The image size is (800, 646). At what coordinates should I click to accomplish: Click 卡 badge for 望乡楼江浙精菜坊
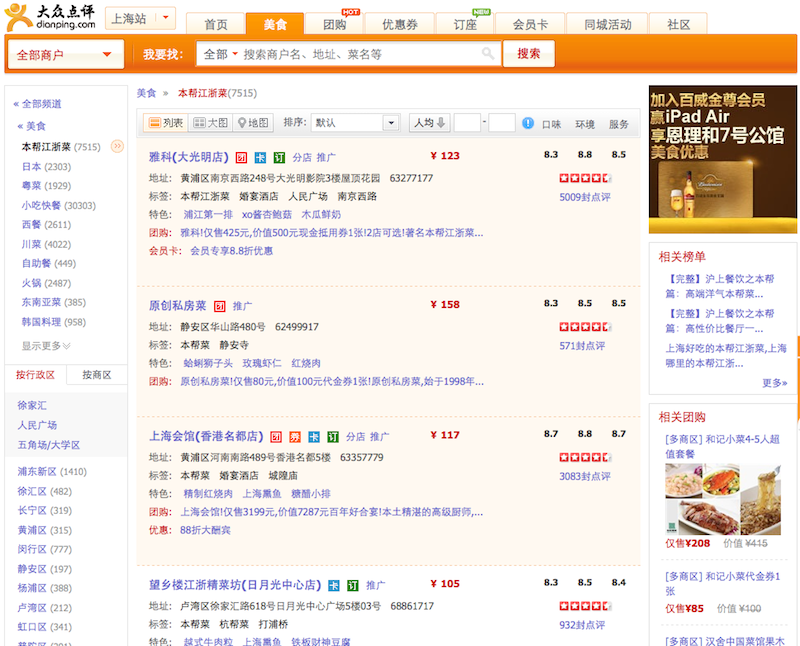(334, 585)
